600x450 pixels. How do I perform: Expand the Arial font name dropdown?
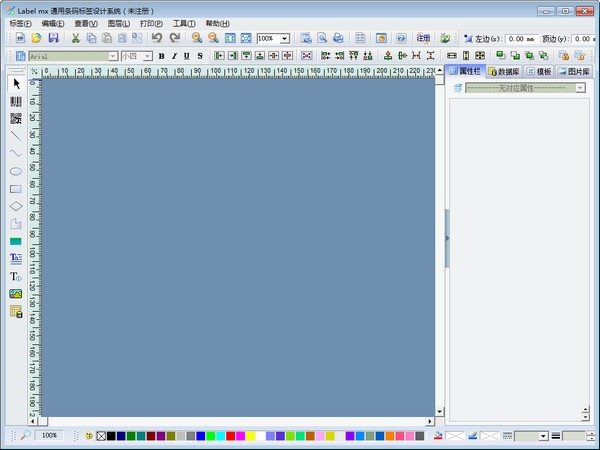(x=113, y=57)
